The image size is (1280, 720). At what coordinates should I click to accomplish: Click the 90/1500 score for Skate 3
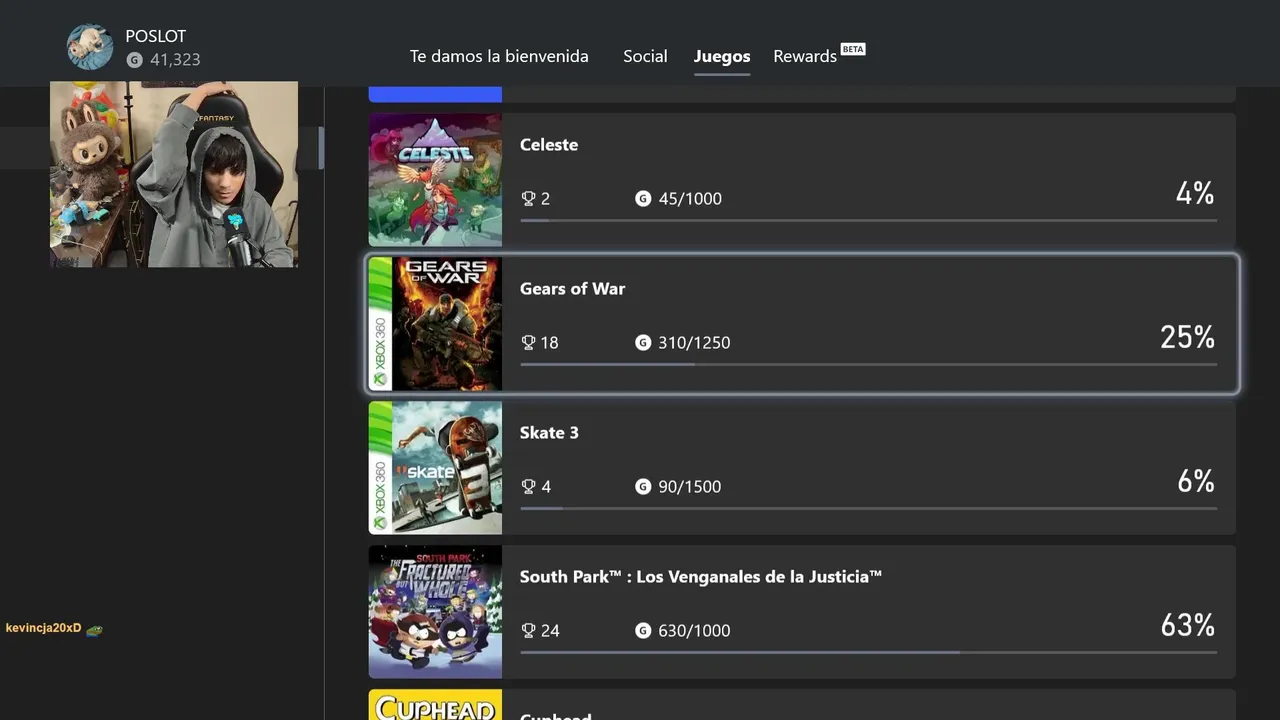pyautogui.click(x=689, y=486)
